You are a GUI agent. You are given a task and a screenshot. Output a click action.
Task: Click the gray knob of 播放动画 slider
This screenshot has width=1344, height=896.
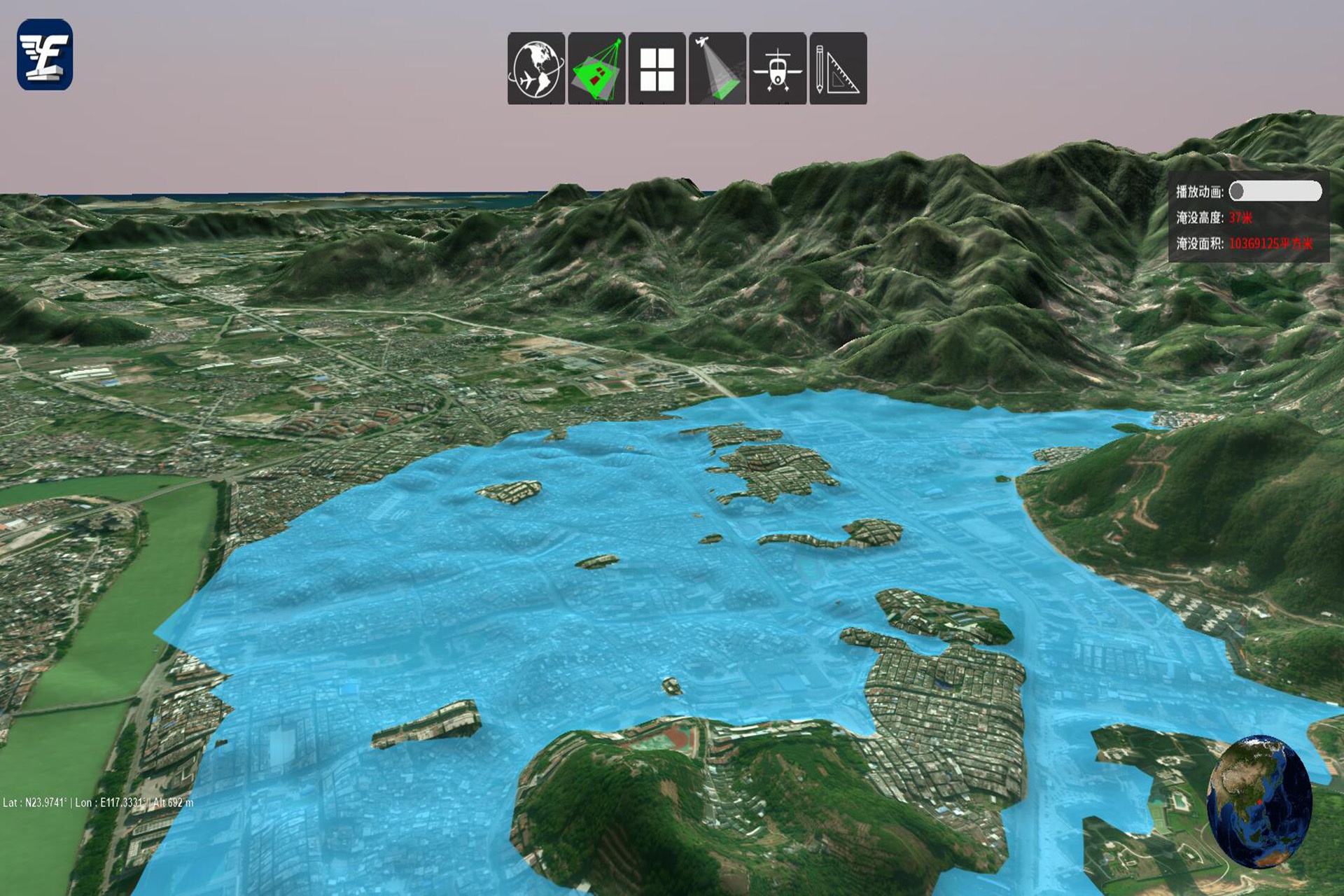point(1238,191)
